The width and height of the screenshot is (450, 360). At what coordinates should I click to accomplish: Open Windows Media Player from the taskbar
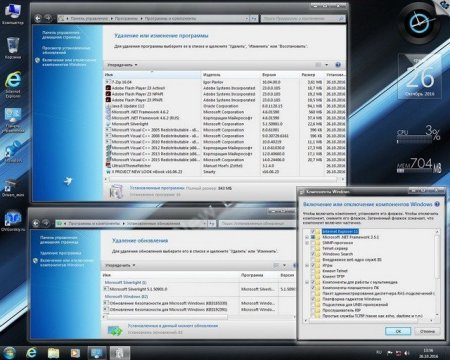(x=75, y=353)
